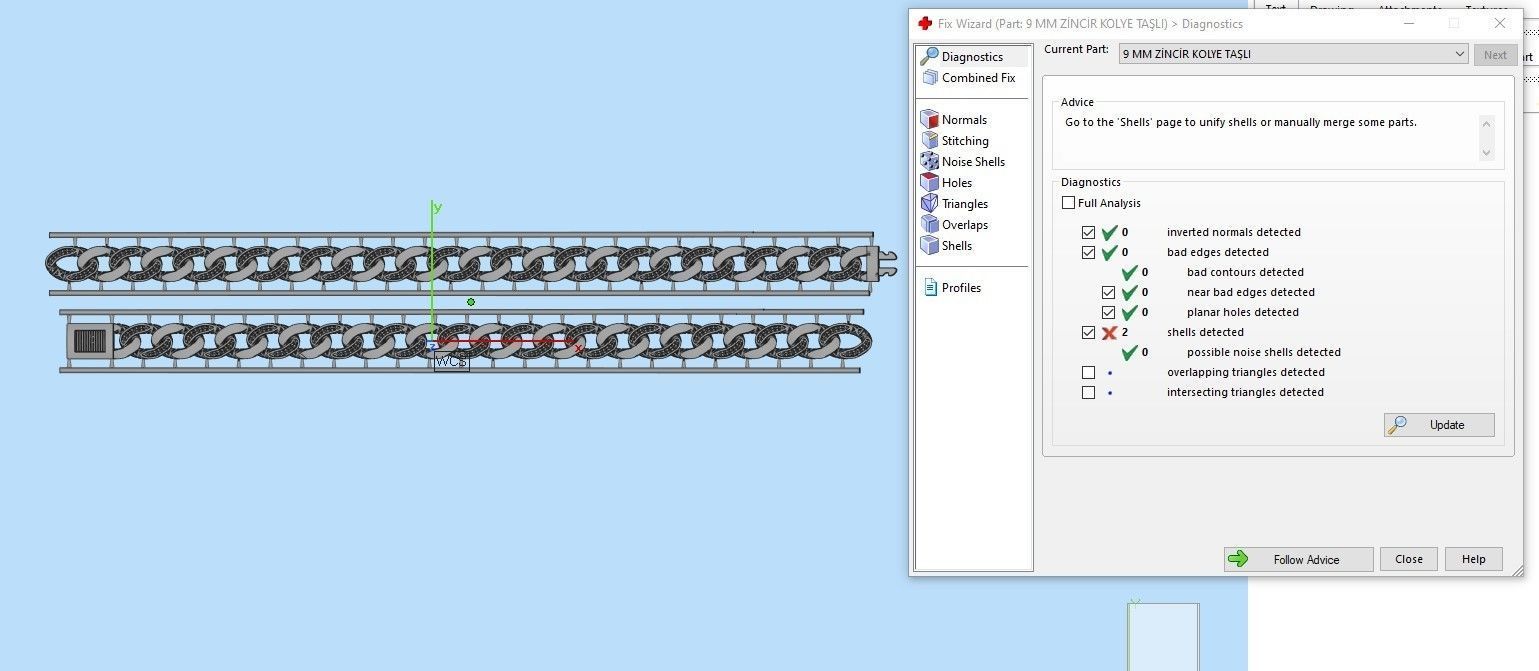Select the Stitching icon

[929, 140]
